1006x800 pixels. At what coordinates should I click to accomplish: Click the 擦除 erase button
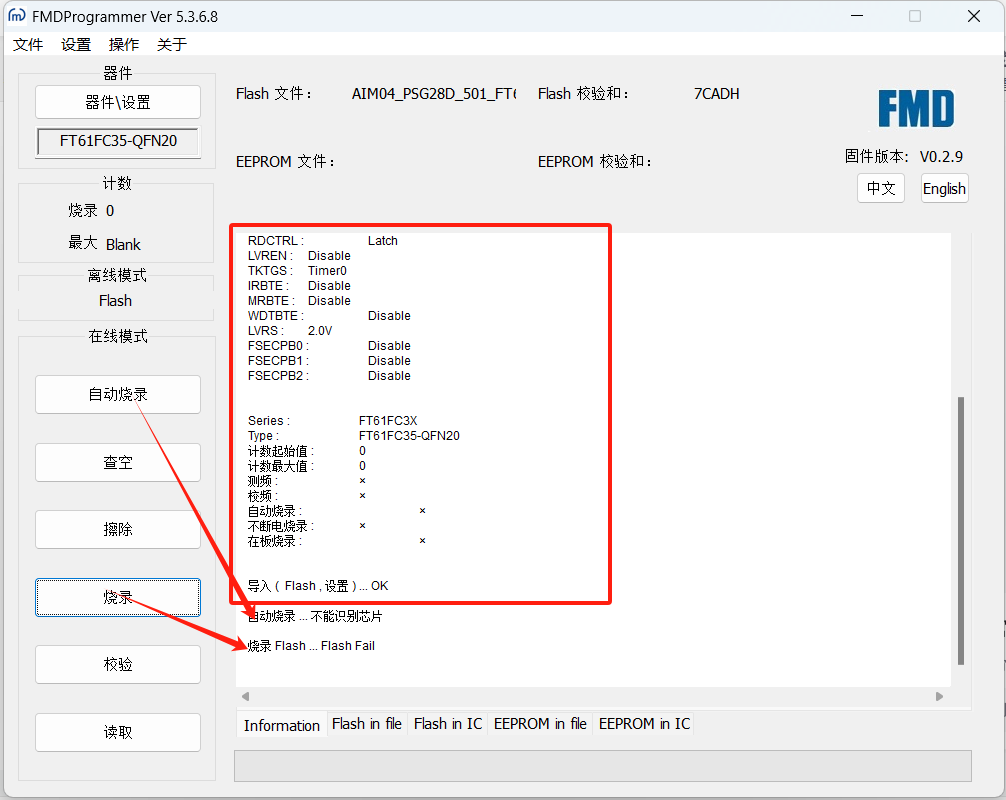118,529
